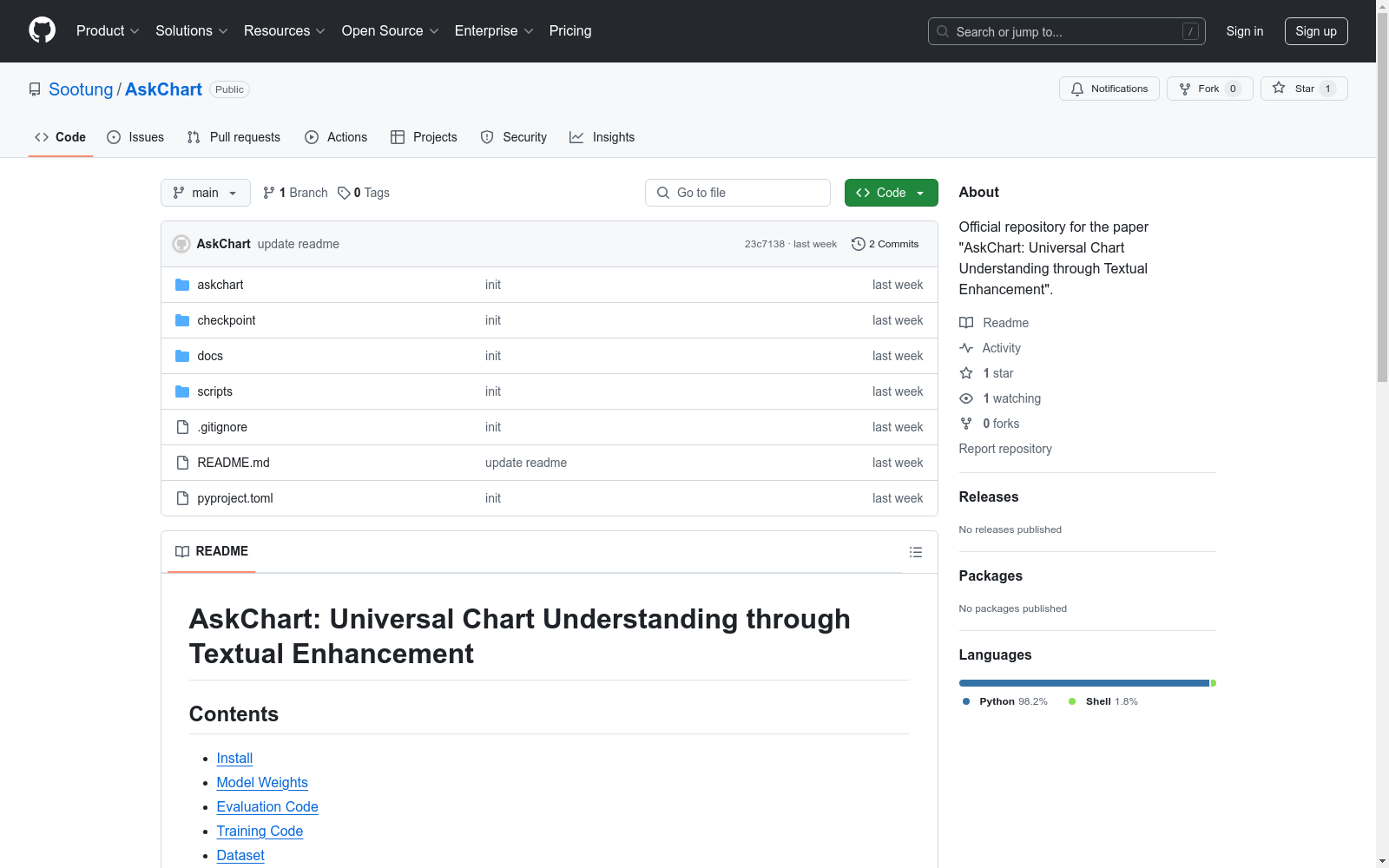Click the search magnifier icon in header
Screen dimensions: 1389x868
tap(943, 31)
